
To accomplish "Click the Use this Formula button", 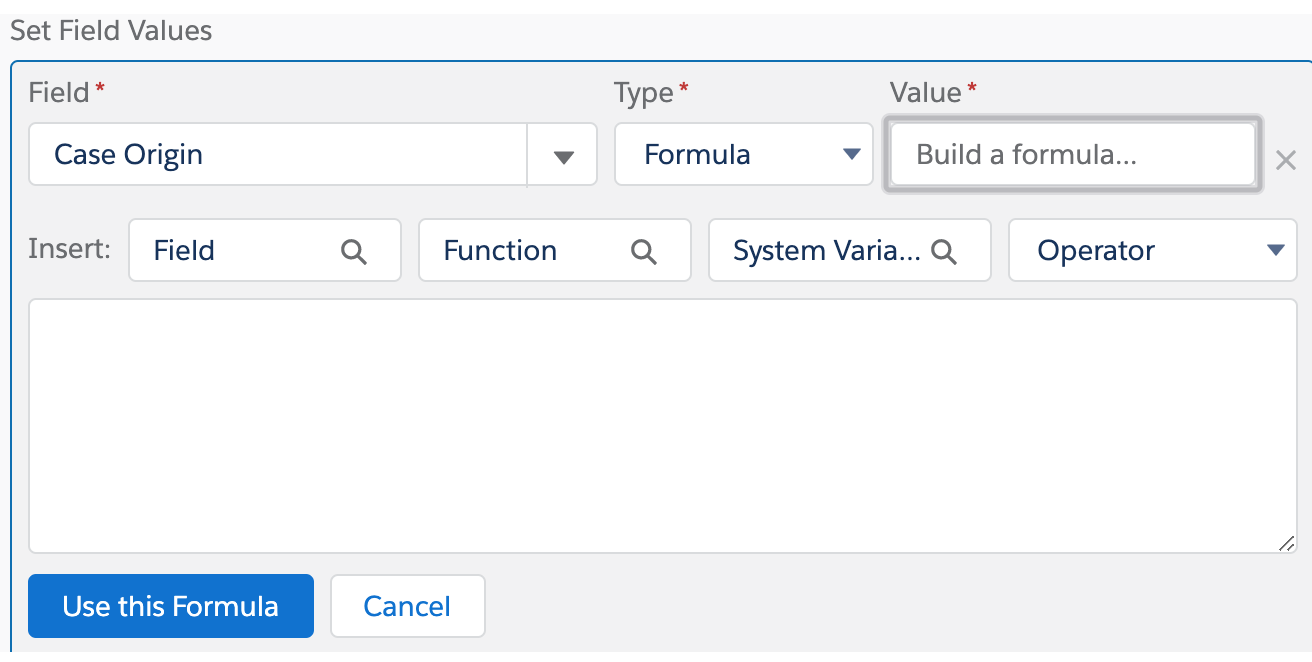I will pos(170,606).
